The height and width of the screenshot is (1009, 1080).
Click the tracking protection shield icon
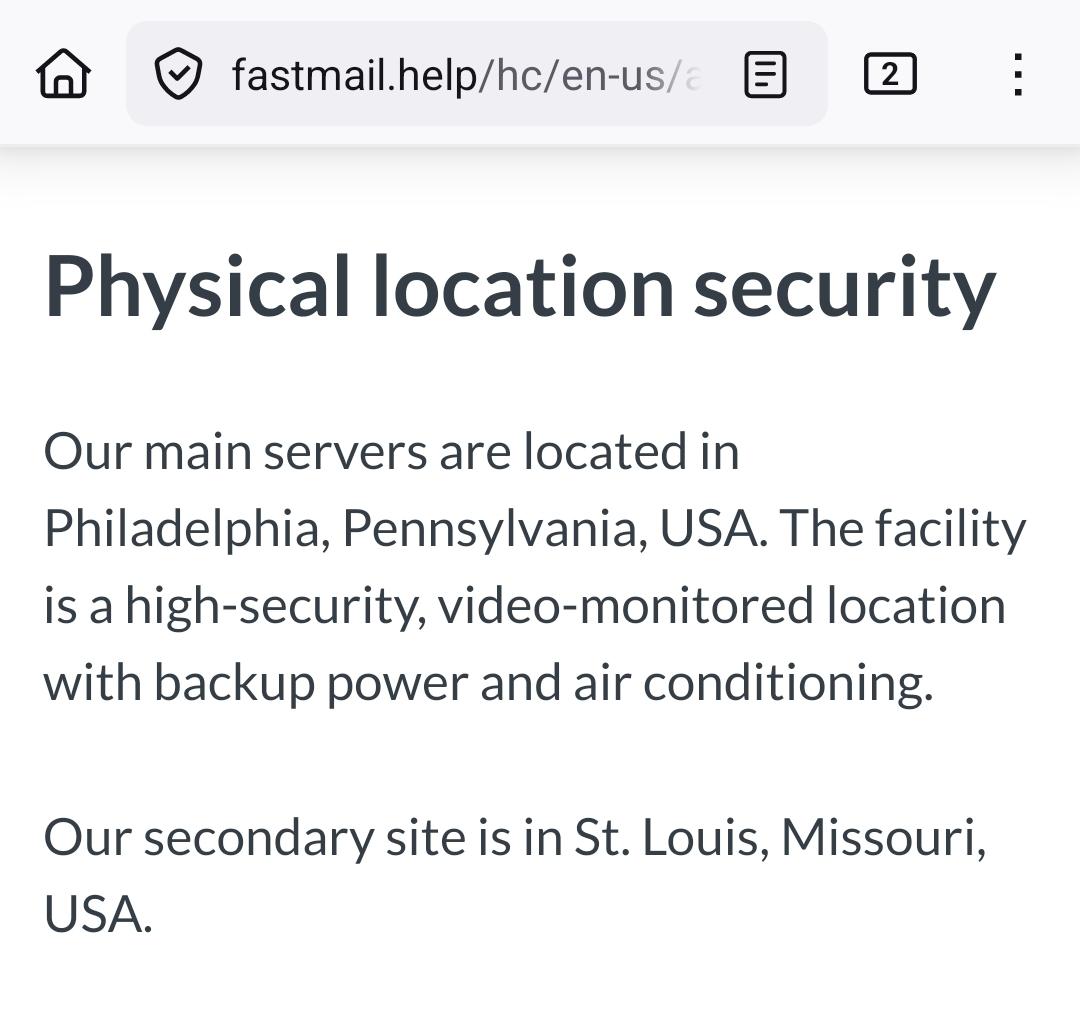178,75
